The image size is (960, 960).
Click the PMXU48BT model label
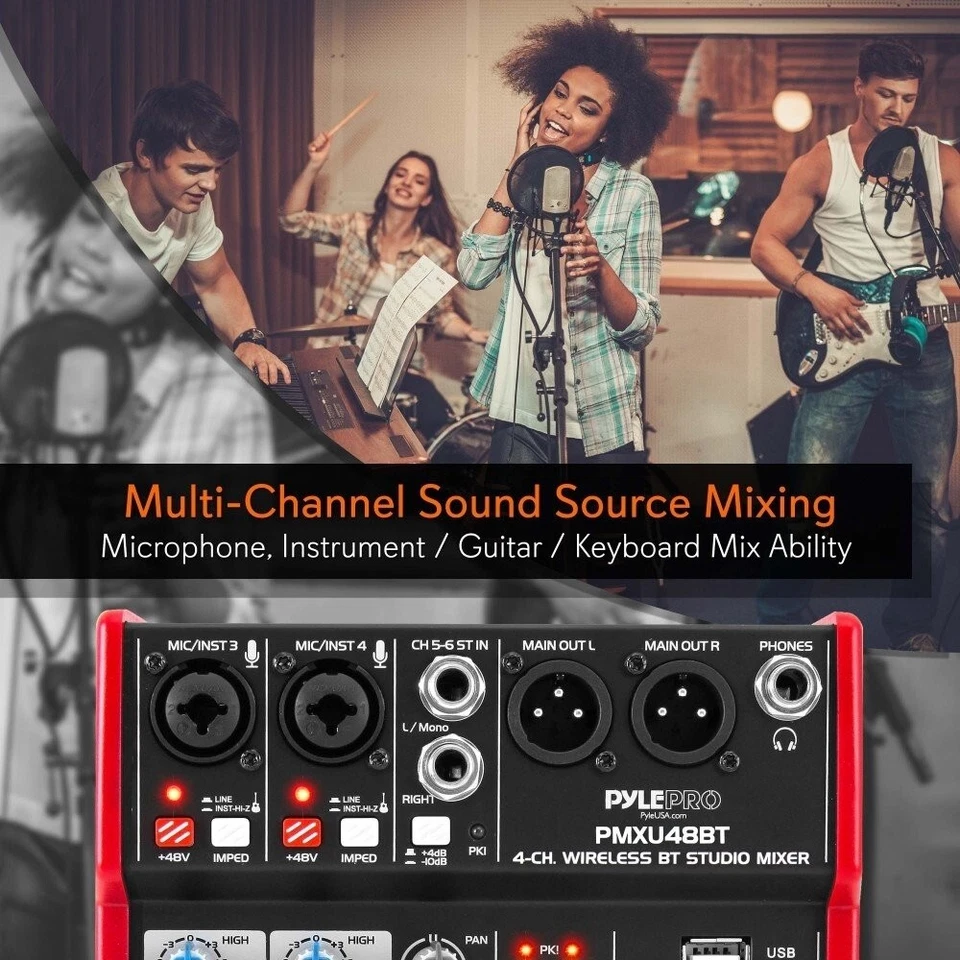point(661,836)
